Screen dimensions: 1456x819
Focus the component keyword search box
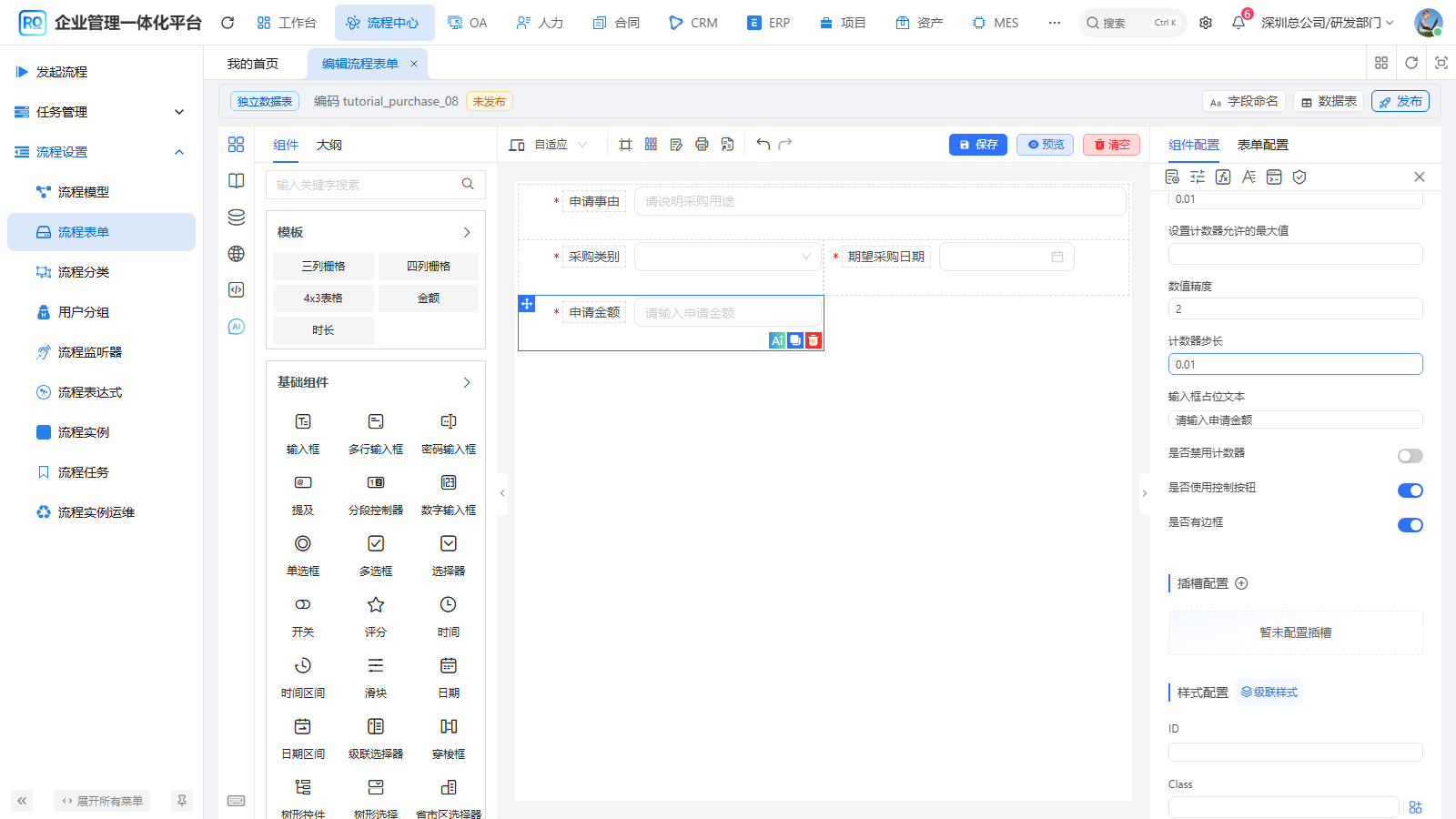click(x=375, y=185)
